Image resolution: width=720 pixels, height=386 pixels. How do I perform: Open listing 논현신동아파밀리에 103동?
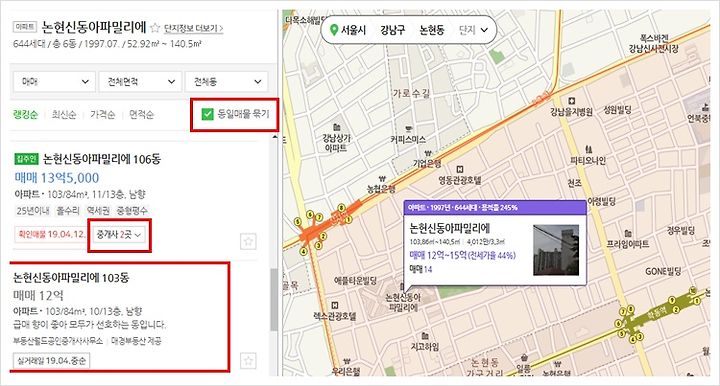pyautogui.click(x=71, y=278)
